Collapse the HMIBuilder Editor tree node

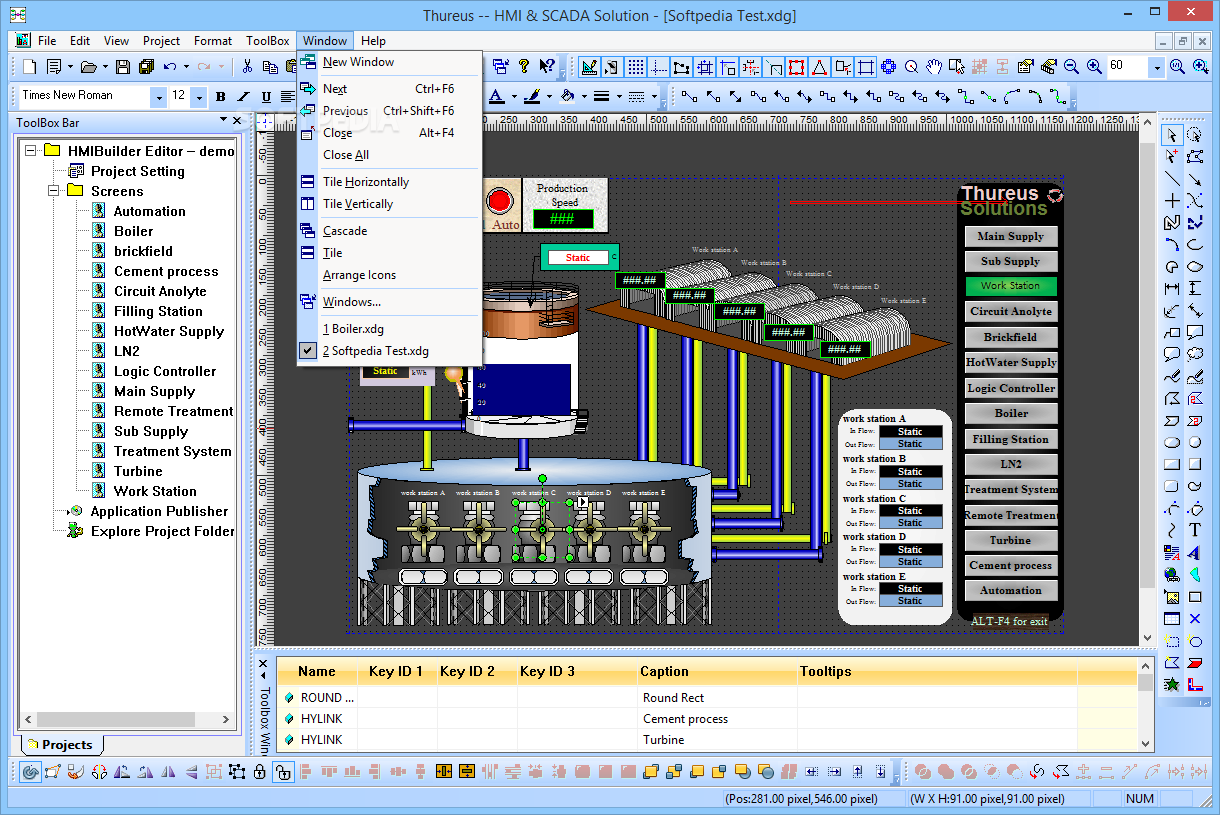30,151
